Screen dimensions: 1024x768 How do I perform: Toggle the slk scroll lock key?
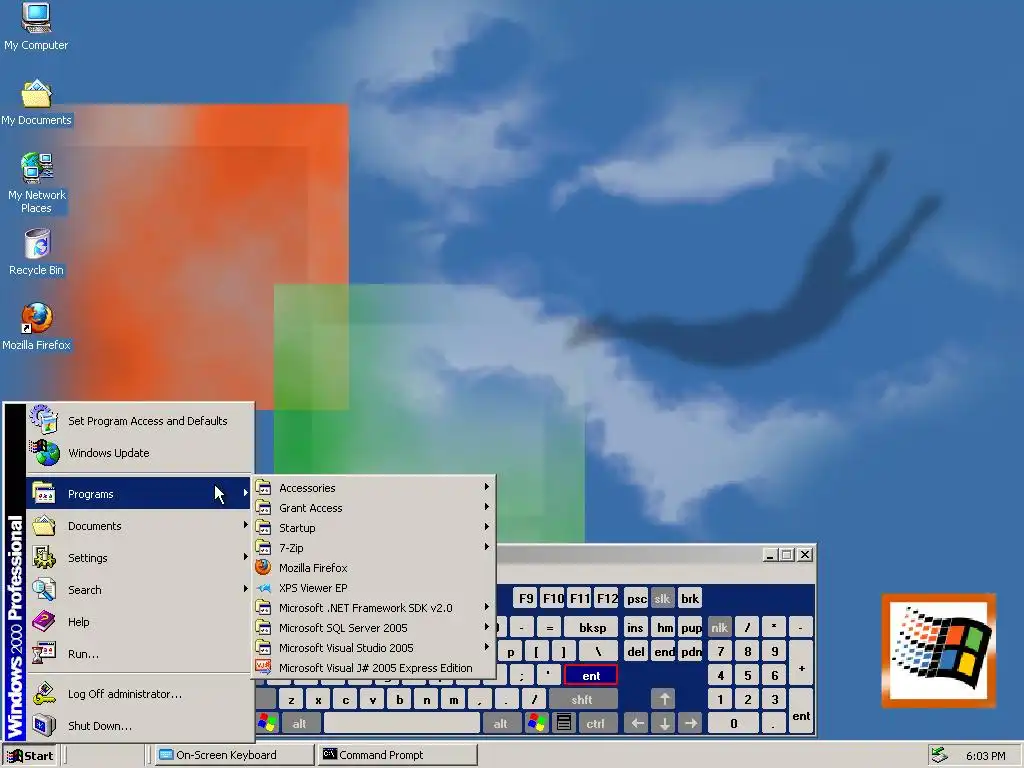click(x=662, y=598)
